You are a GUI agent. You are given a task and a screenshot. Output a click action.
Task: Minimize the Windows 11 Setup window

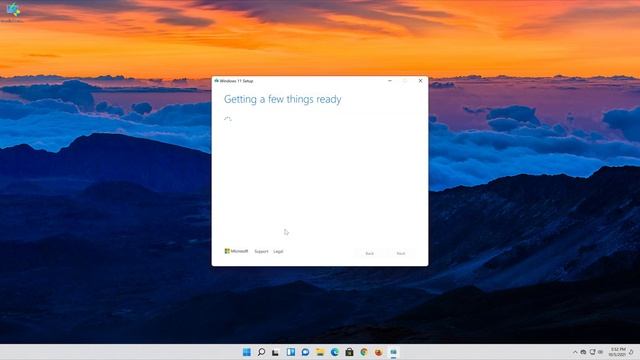point(390,81)
